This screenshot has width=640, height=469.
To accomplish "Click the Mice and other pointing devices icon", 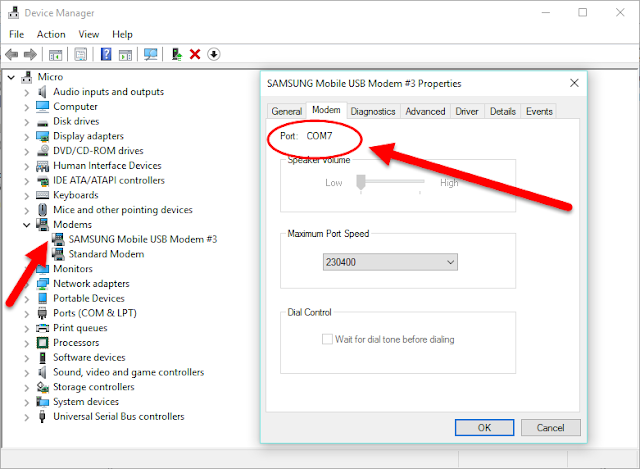I will tap(42, 210).
